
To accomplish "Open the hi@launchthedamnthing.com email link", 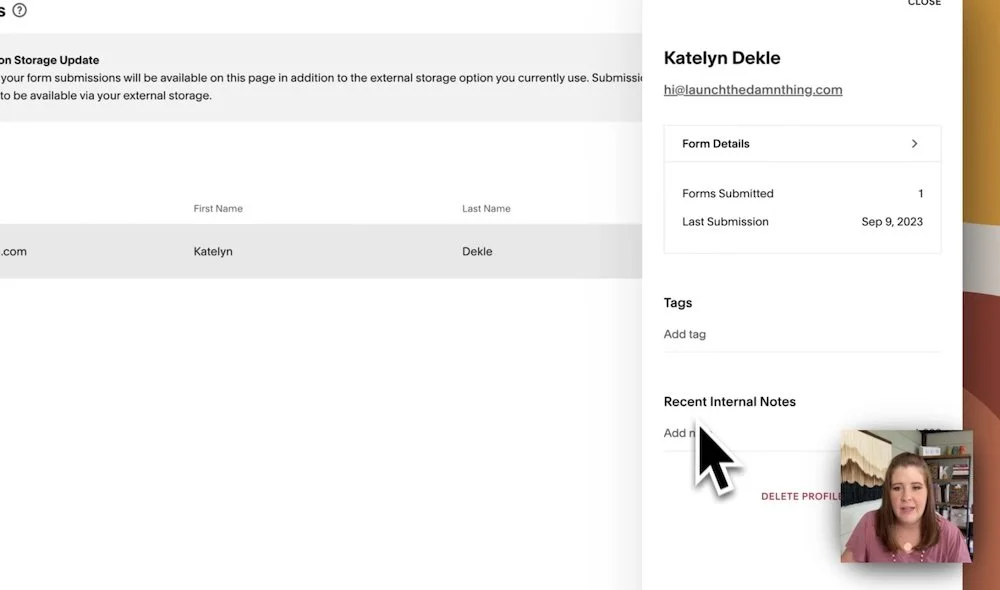I will click(753, 90).
